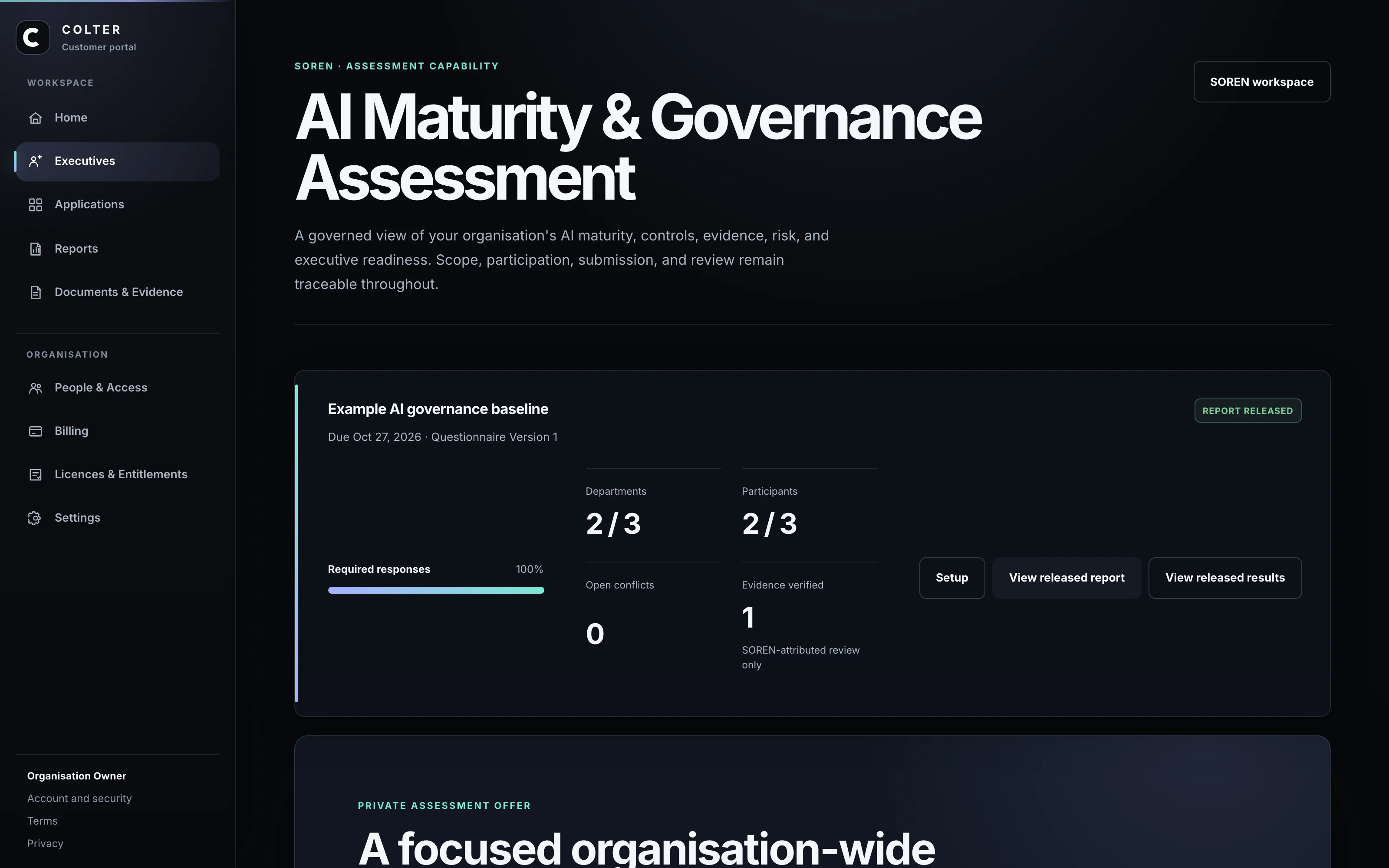The width and height of the screenshot is (1389, 868).
Task: Click the Settings gear icon
Action: tap(34, 518)
